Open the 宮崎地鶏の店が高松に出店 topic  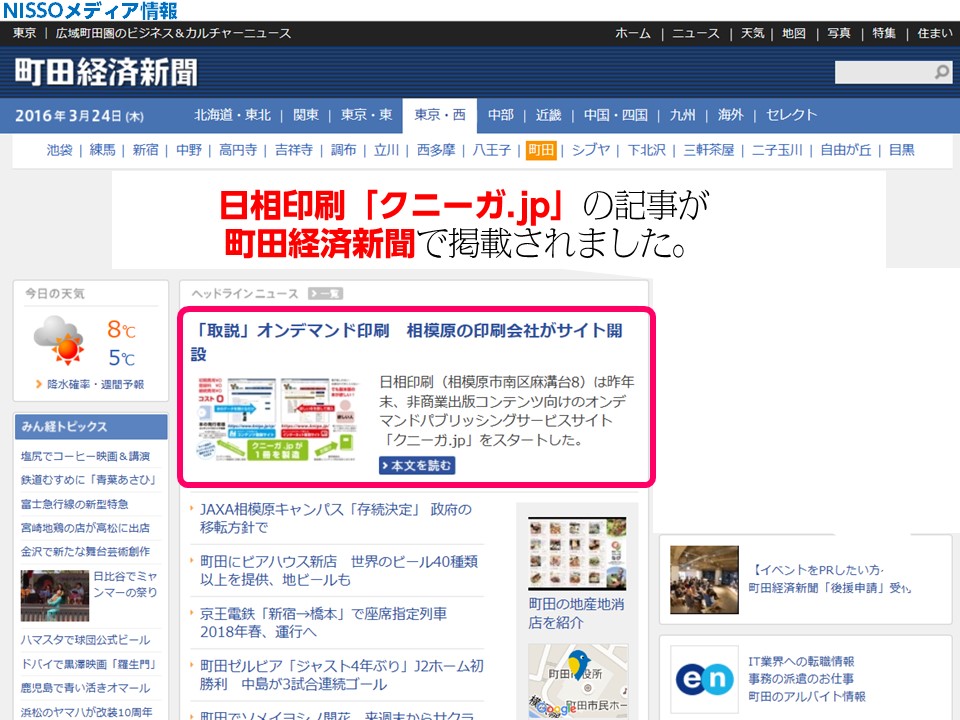point(85,528)
